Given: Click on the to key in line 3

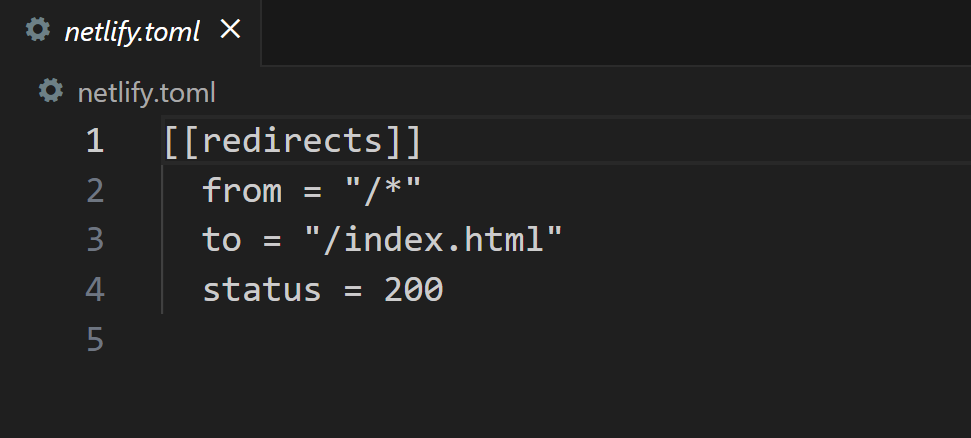Looking at the screenshot, I should click(x=222, y=240).
